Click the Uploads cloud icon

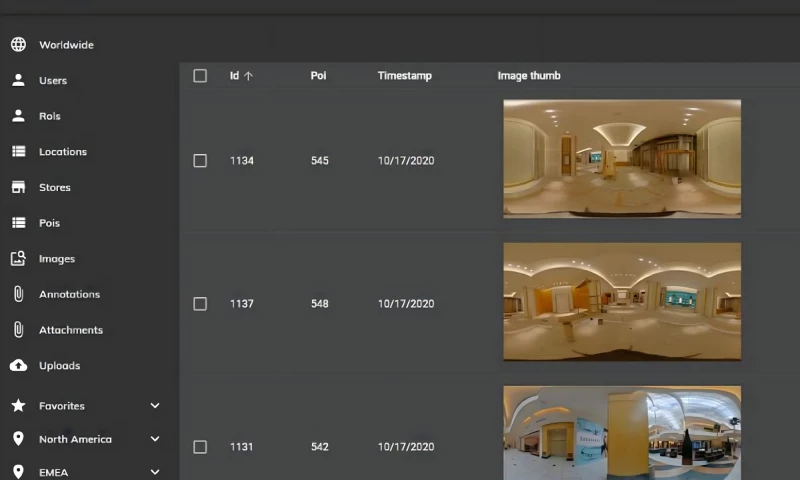pyautogui.click(x=18, y=365)
